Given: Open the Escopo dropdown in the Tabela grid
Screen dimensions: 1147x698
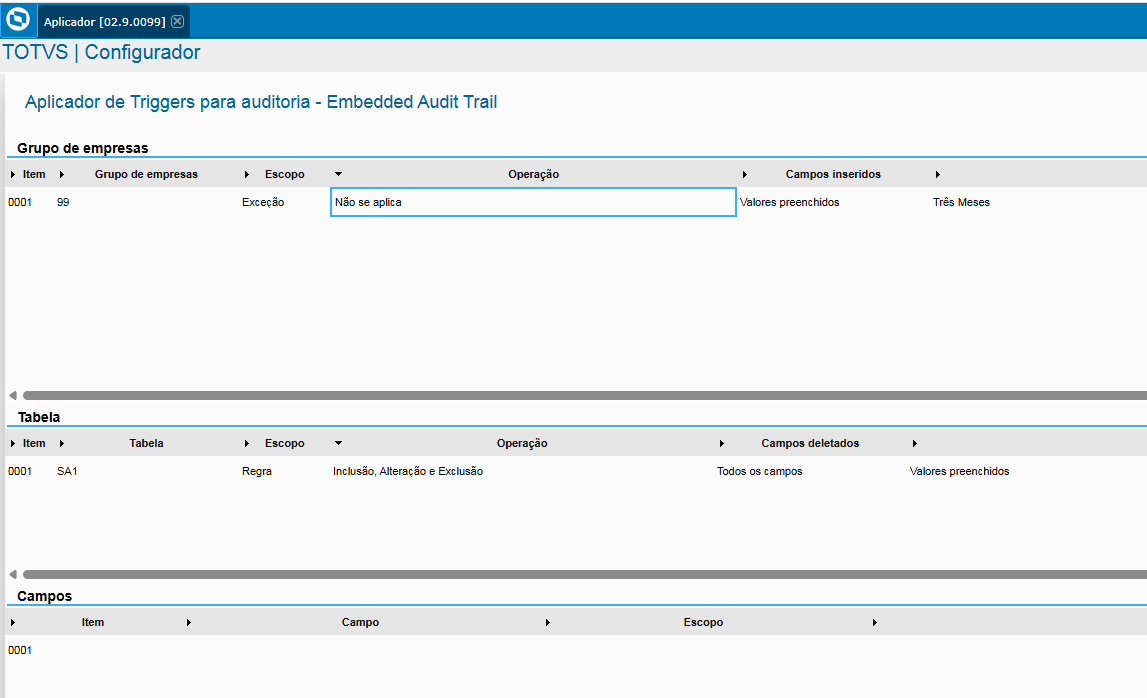Looking at the screenshot, I should 337,442.
